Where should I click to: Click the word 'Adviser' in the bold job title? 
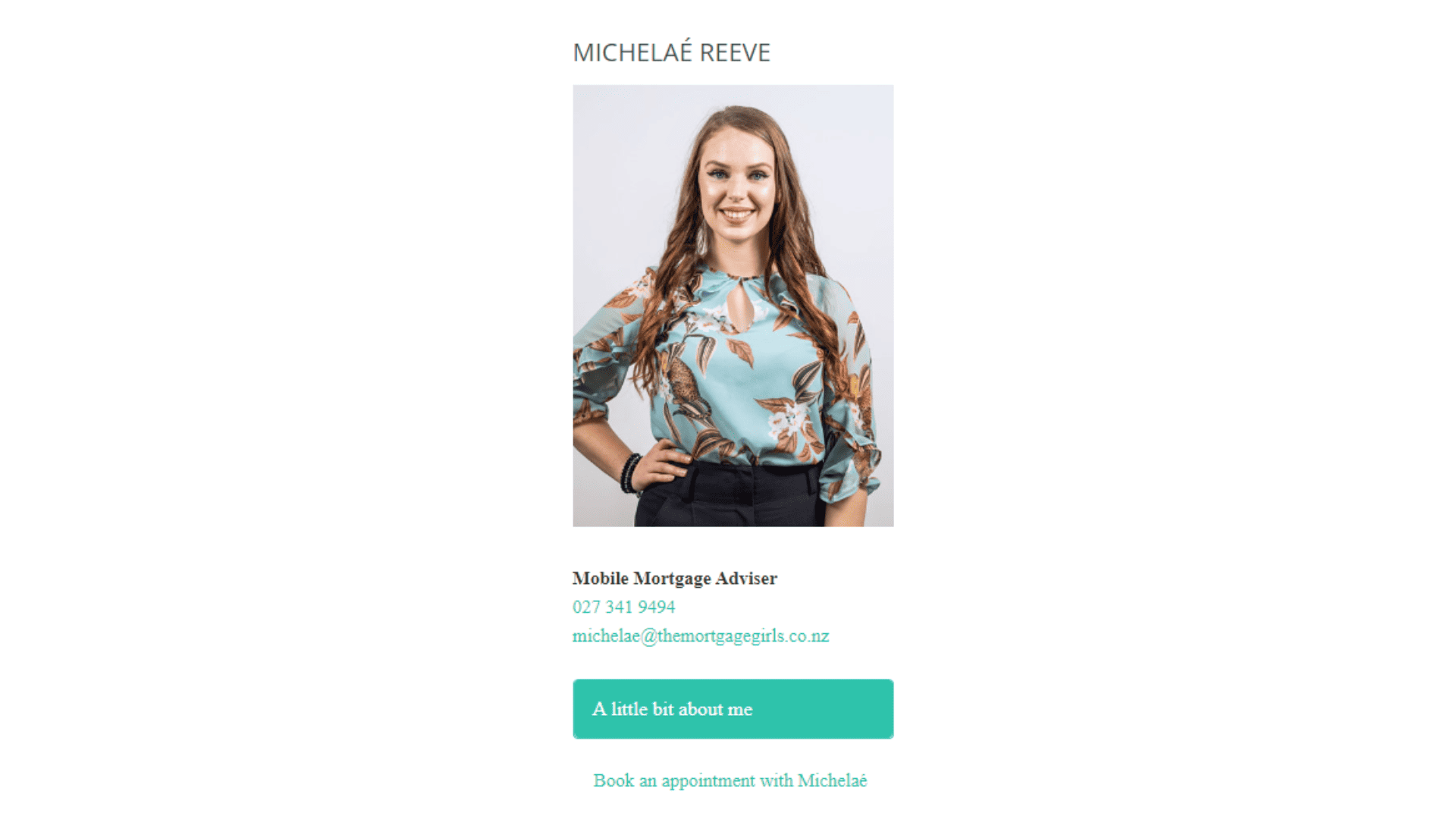[x=746, y=578]
